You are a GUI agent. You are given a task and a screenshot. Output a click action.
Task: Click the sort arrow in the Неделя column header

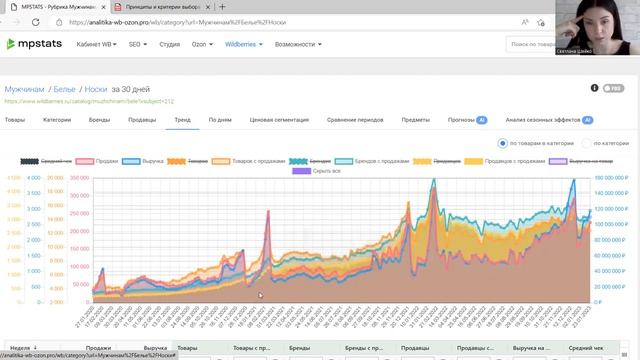tap(36, 348)
